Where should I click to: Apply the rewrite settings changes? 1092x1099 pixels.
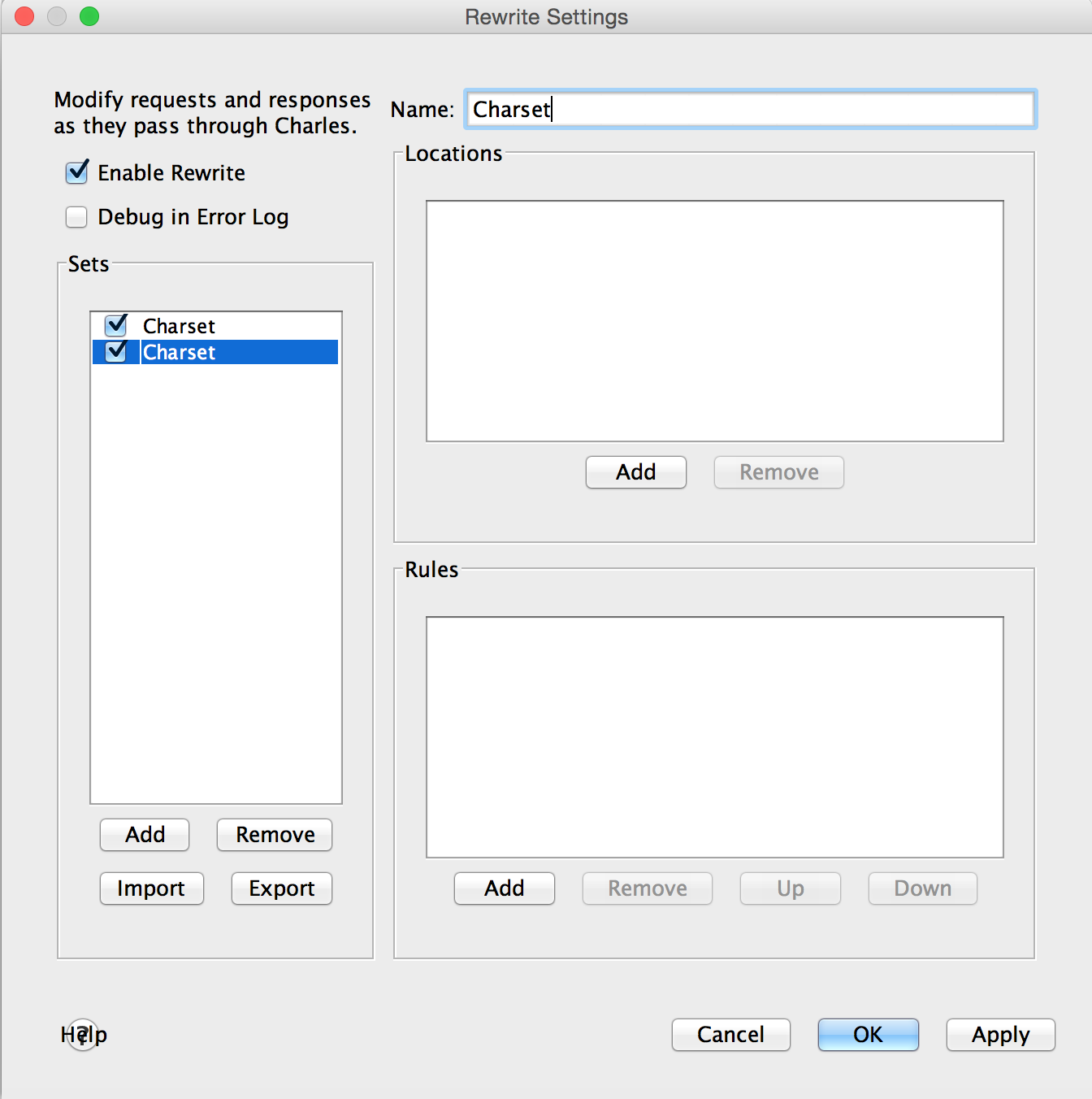pyautogui.click(x=1000, y=1035)
